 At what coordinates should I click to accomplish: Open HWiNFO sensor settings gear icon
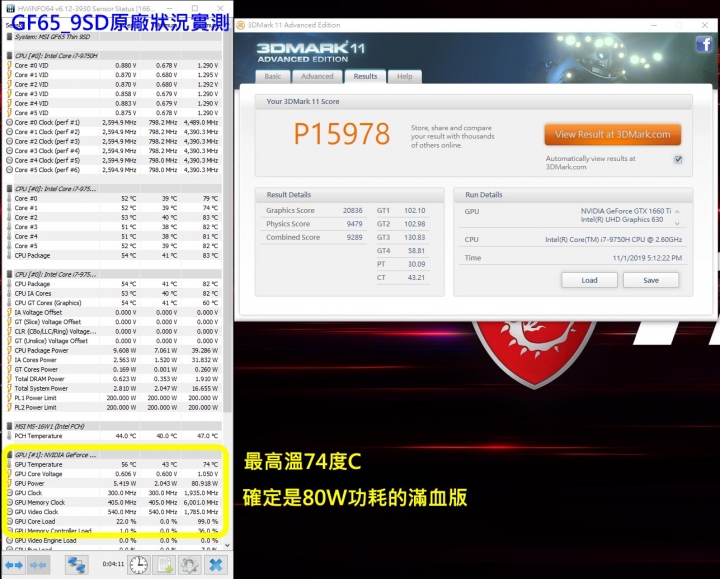tap(190, 565)
